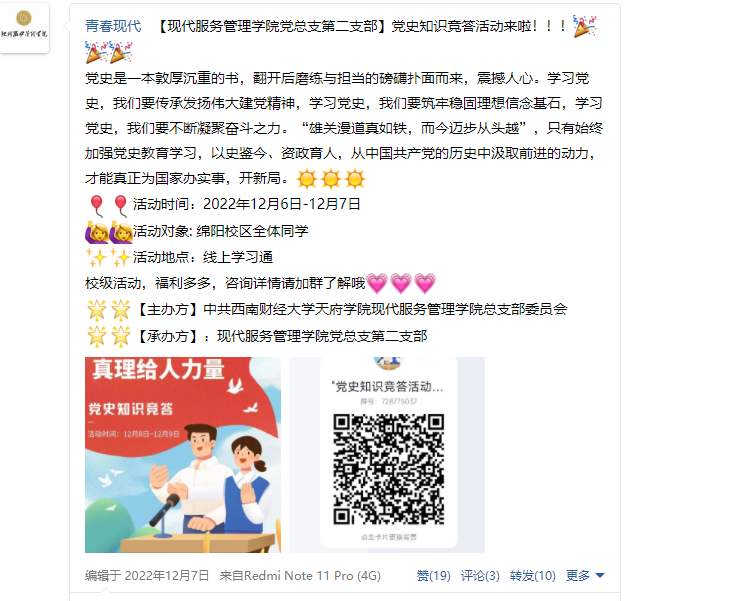The width and height of the screenshot is (752, 601).
Task: Share the post via 转发(10)
Action: tap(532, 576)
